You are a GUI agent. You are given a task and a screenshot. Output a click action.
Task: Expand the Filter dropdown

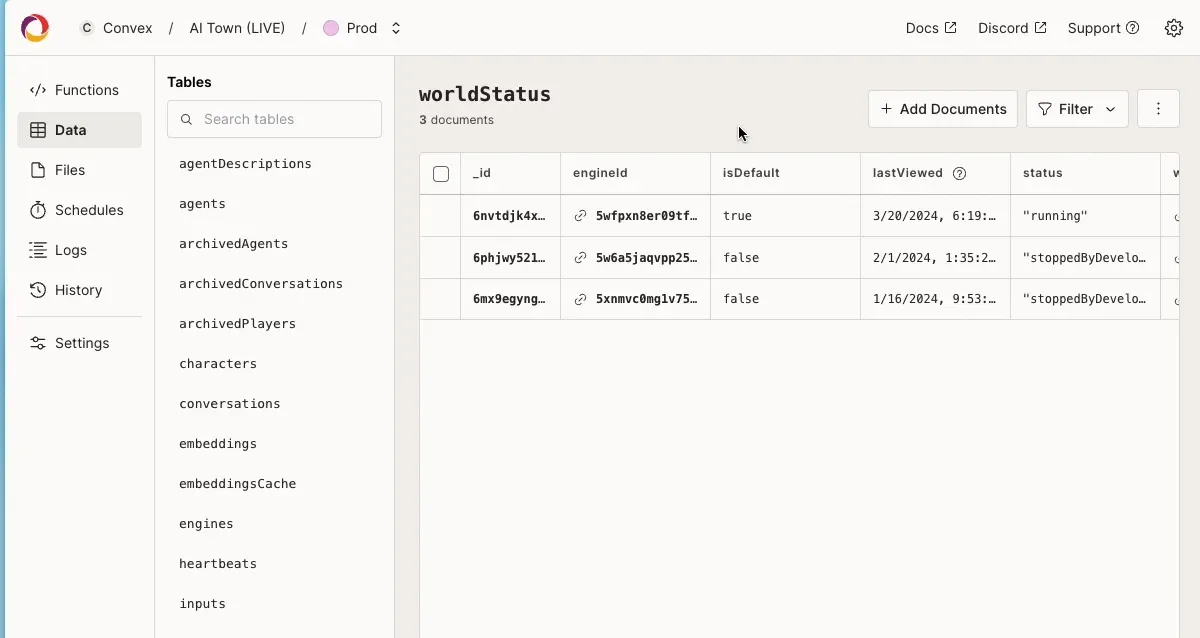click(1077, 108)
